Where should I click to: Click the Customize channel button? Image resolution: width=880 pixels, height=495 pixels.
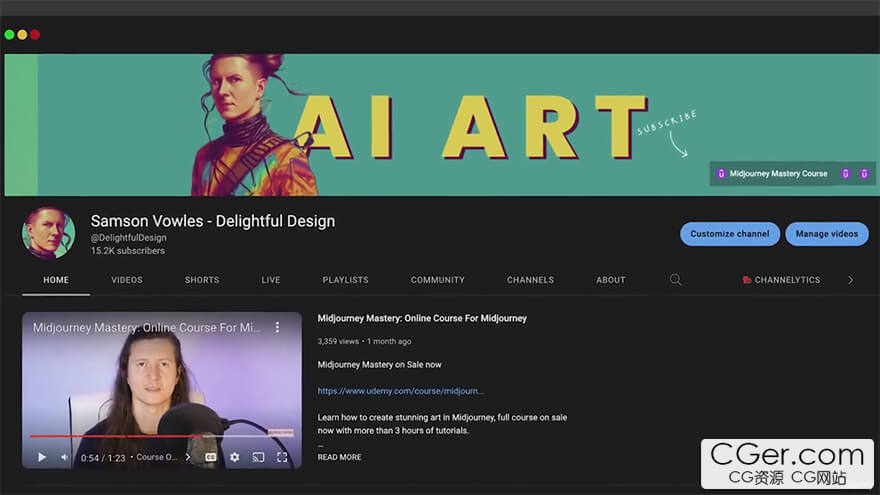coord(730,234)
